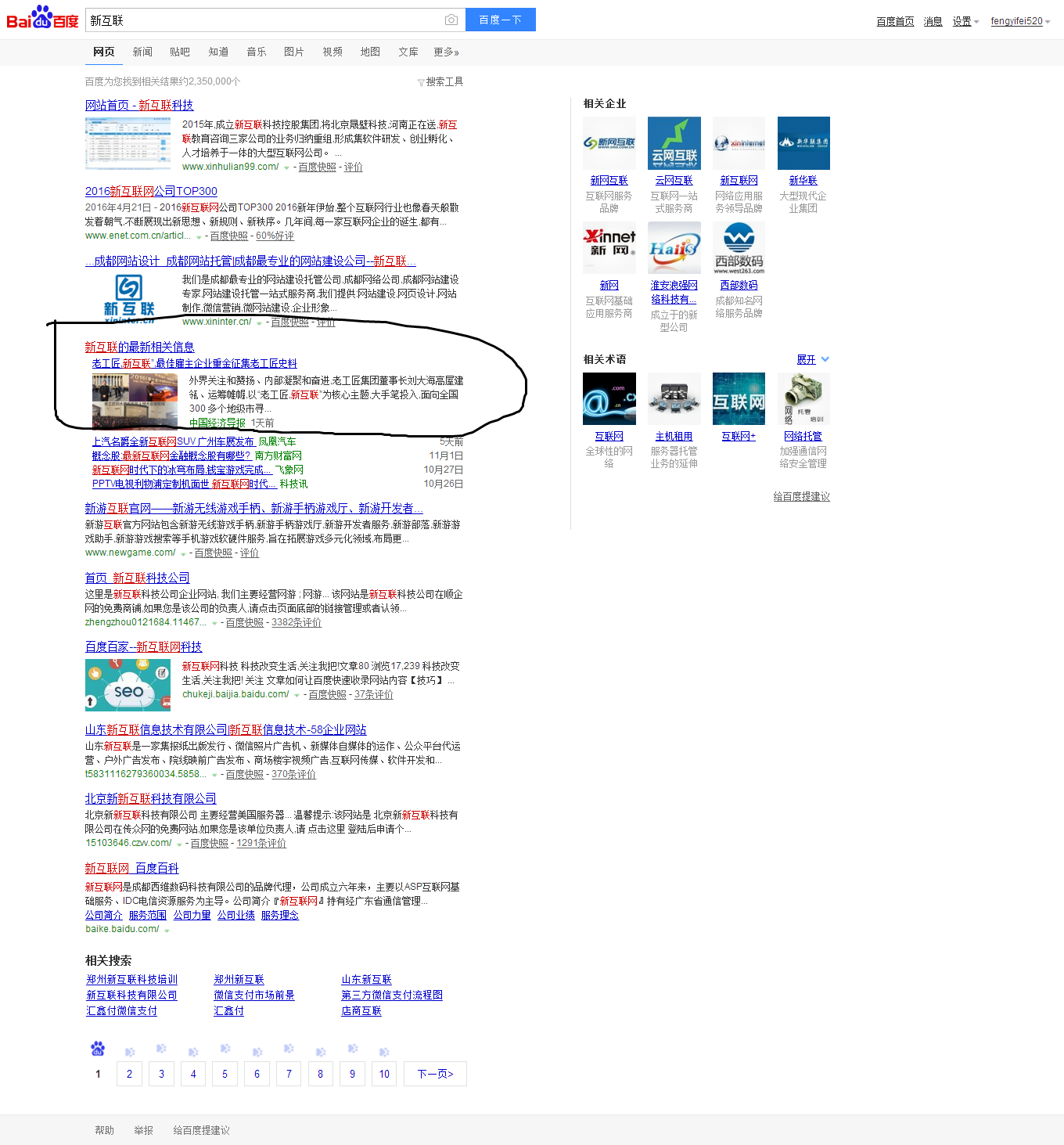This screenshot has width=1064, height=1145.
Task: Open the 60%好评 rating link
Action: pyautogui.click(x=275, y=236)
